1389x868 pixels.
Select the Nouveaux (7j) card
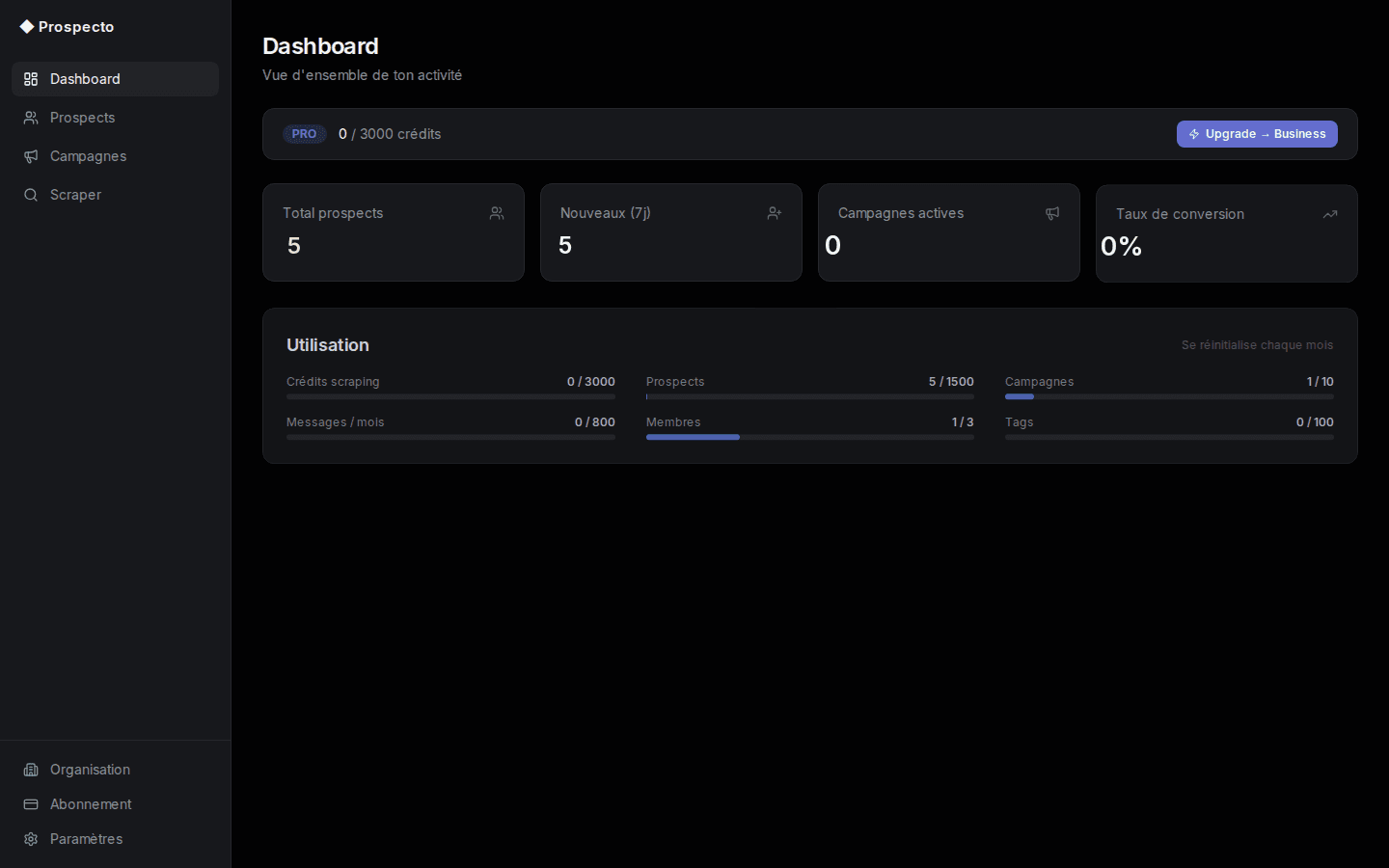click(671, 232)
